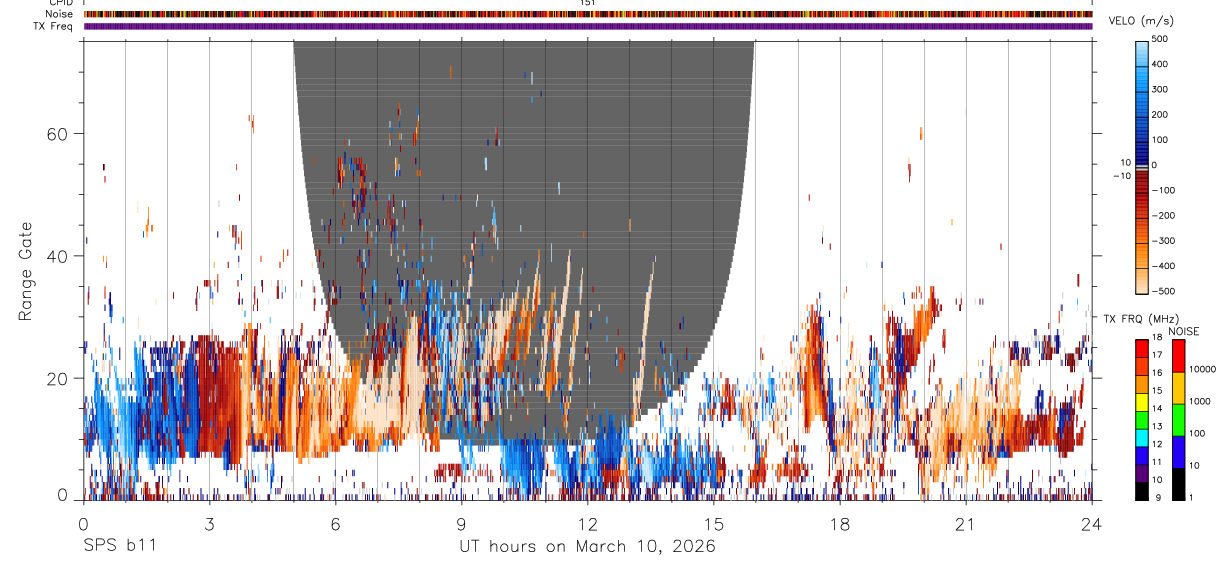The width and height of the screenshot is (1228, 567).
Task: Click the 12 tick label on UT hours axis
Action: (588, 523)
